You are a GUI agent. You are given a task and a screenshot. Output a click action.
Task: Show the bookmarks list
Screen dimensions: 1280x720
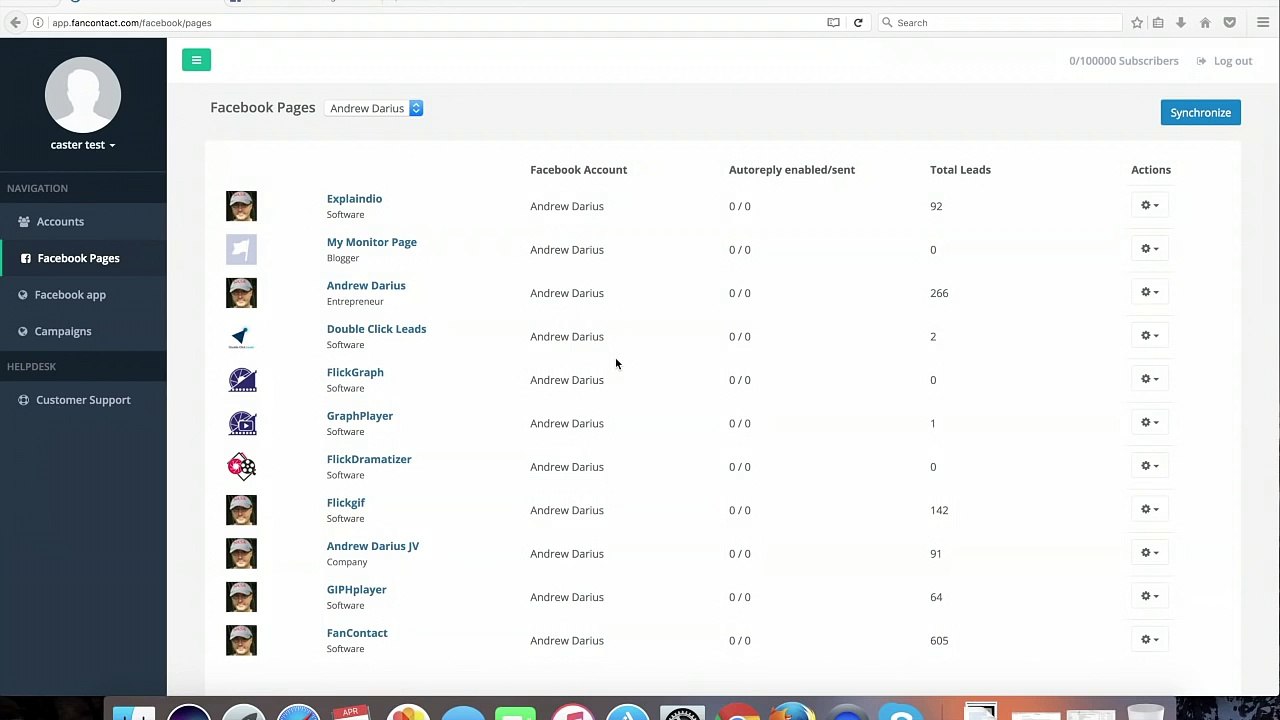coord(1158,22)
